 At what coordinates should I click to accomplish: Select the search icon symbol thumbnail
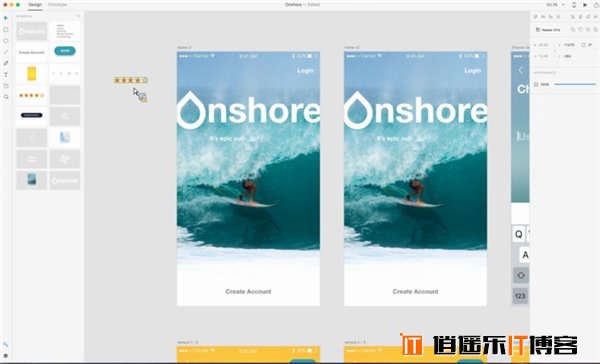coord(65,116)
